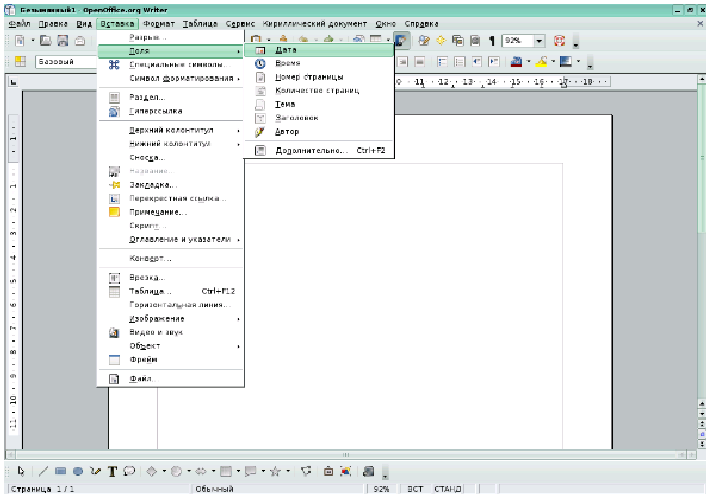Click the New document toolbar icon
Image resolution: width=706 pixels, height=494 pixels.
(x=20, y=41)
